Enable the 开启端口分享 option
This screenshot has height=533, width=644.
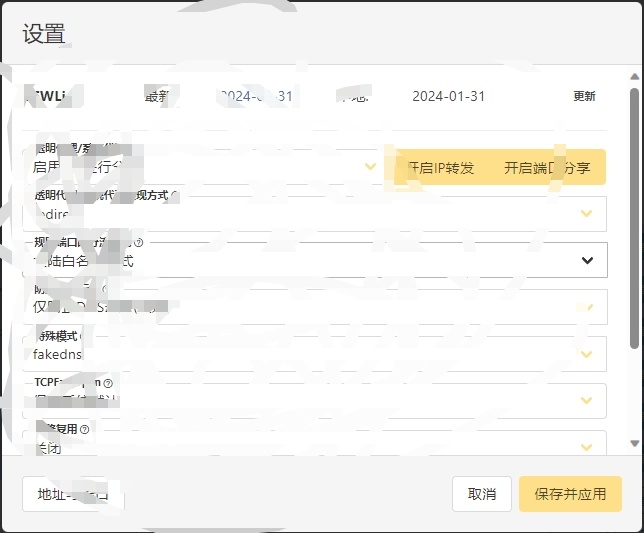point(546,167)
